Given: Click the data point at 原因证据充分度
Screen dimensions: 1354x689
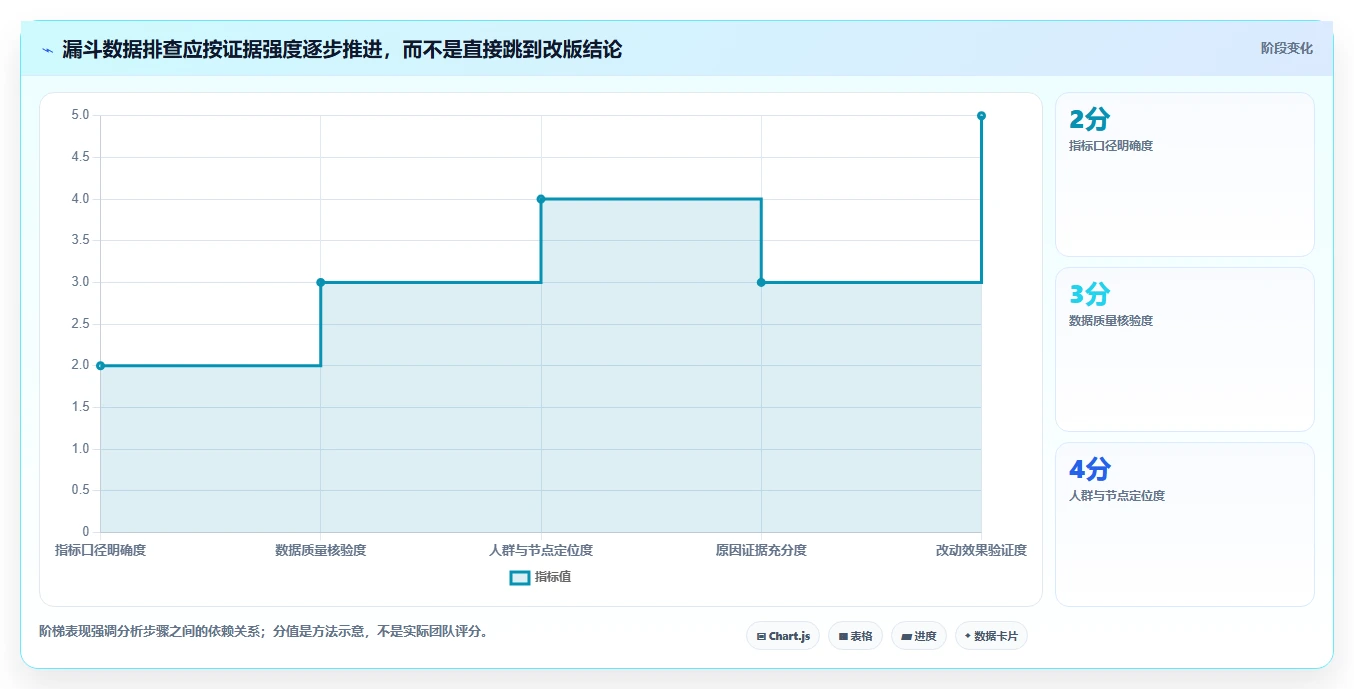Looking at the screenshot, I should [761, 282].
